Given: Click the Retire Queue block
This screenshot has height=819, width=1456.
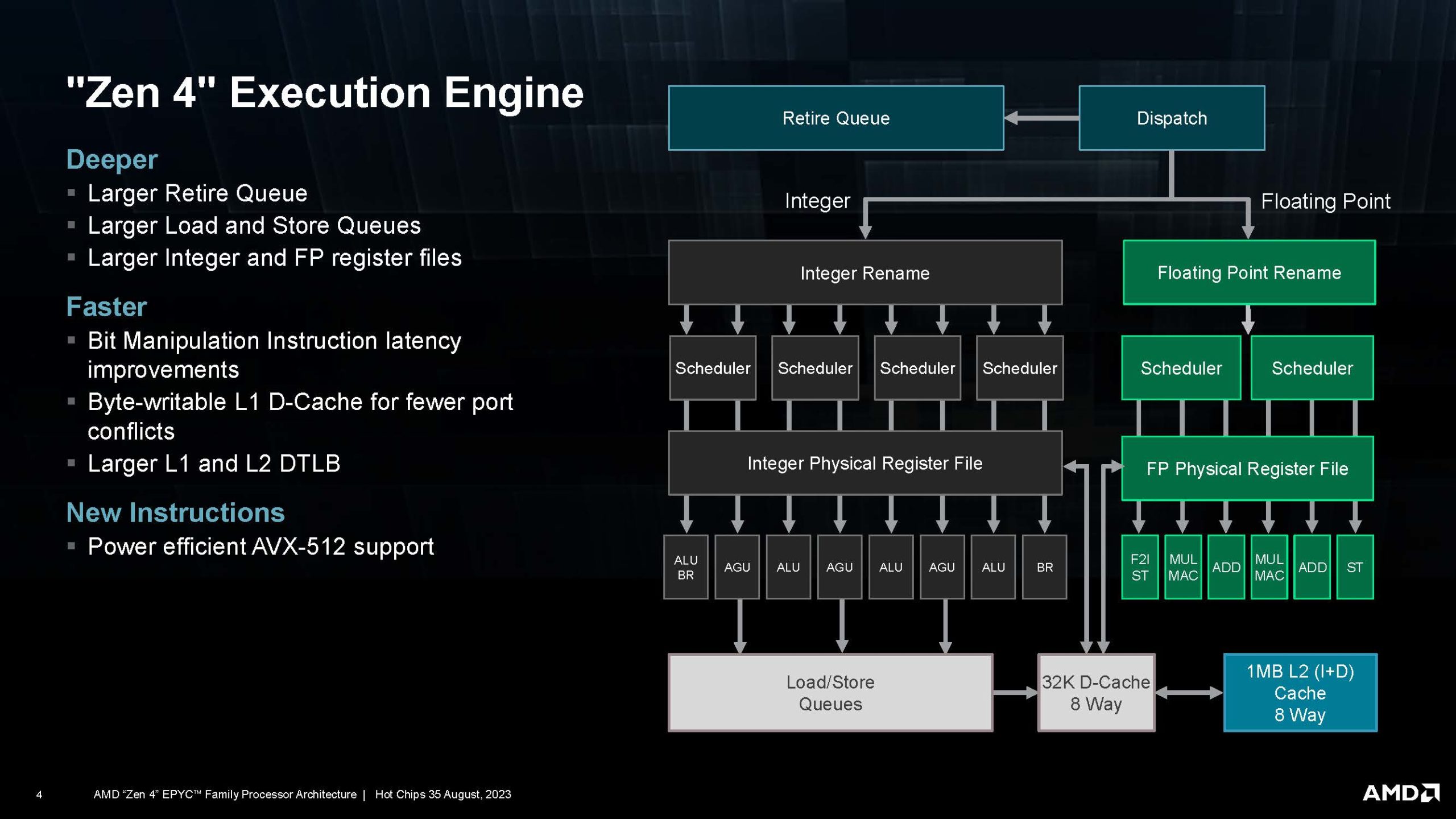Looking at the screenshot, I should [x=835, y=118].
